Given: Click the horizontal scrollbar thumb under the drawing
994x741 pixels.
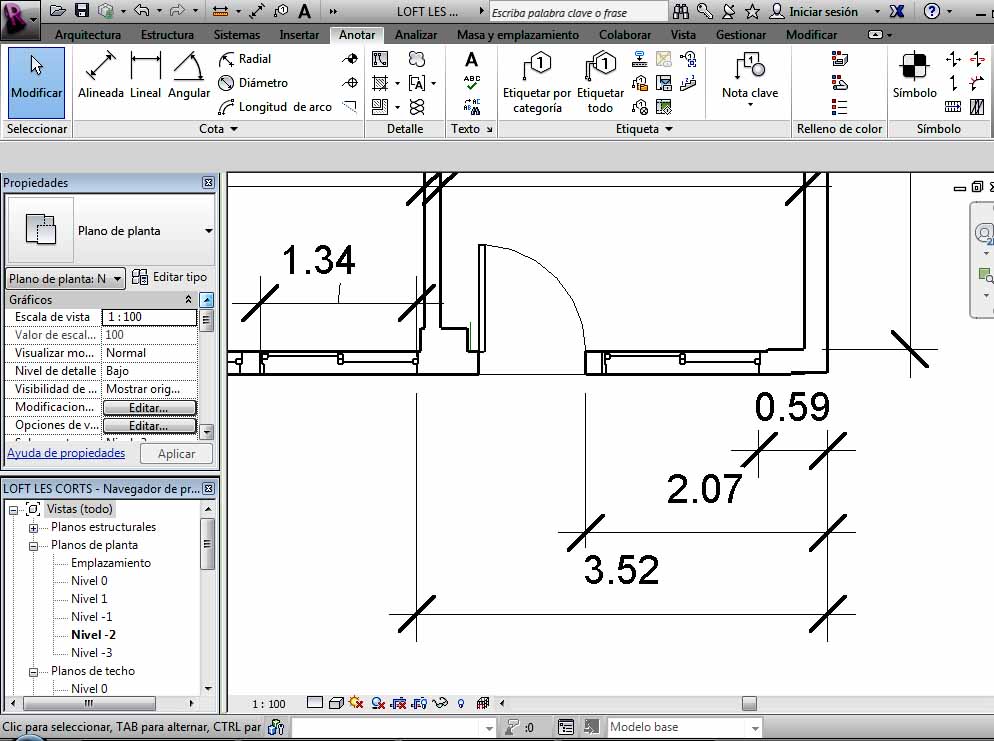Looking at the screenshot, I should click(x=748, y=703).
